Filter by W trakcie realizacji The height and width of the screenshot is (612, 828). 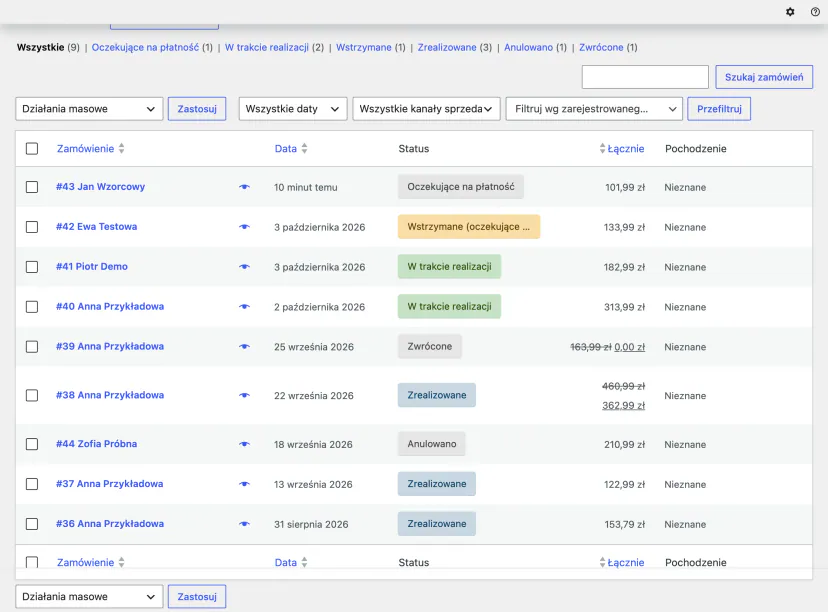tap(267, 48)
